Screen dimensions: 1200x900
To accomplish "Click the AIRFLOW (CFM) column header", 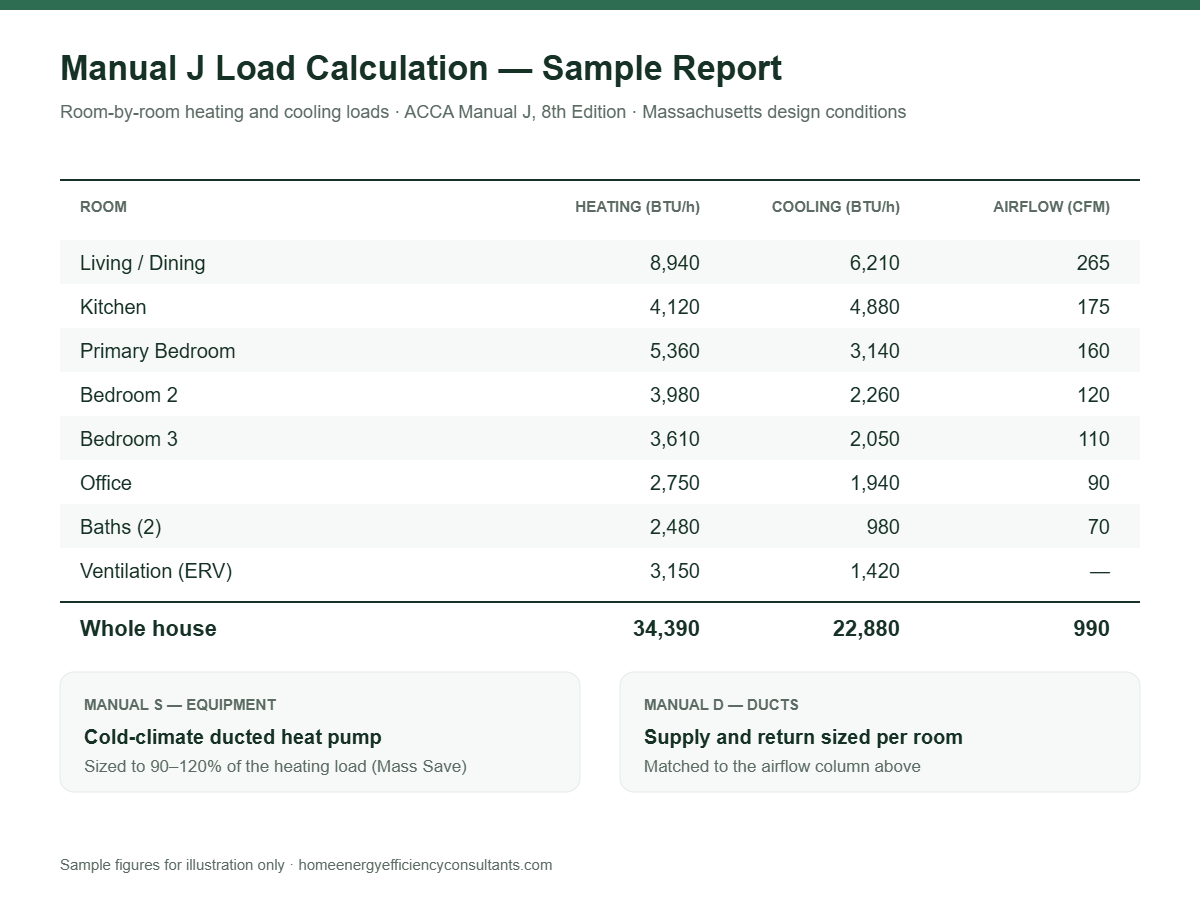I will [1051, 207].
